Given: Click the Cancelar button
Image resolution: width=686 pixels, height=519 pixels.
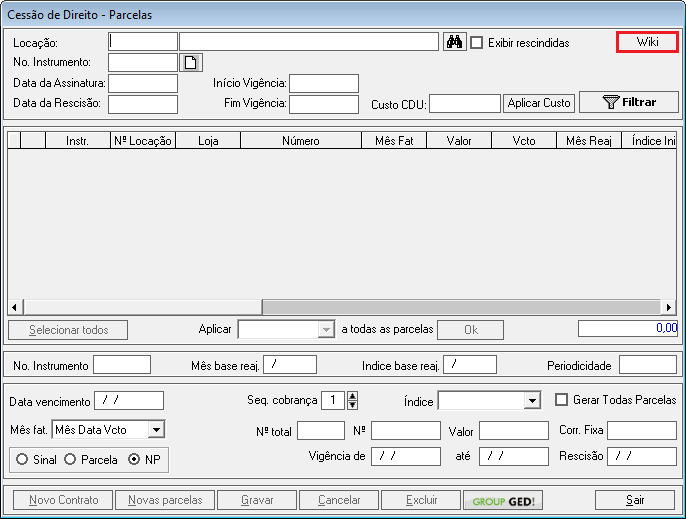Looking at the screenshot, I should (339, 500).
